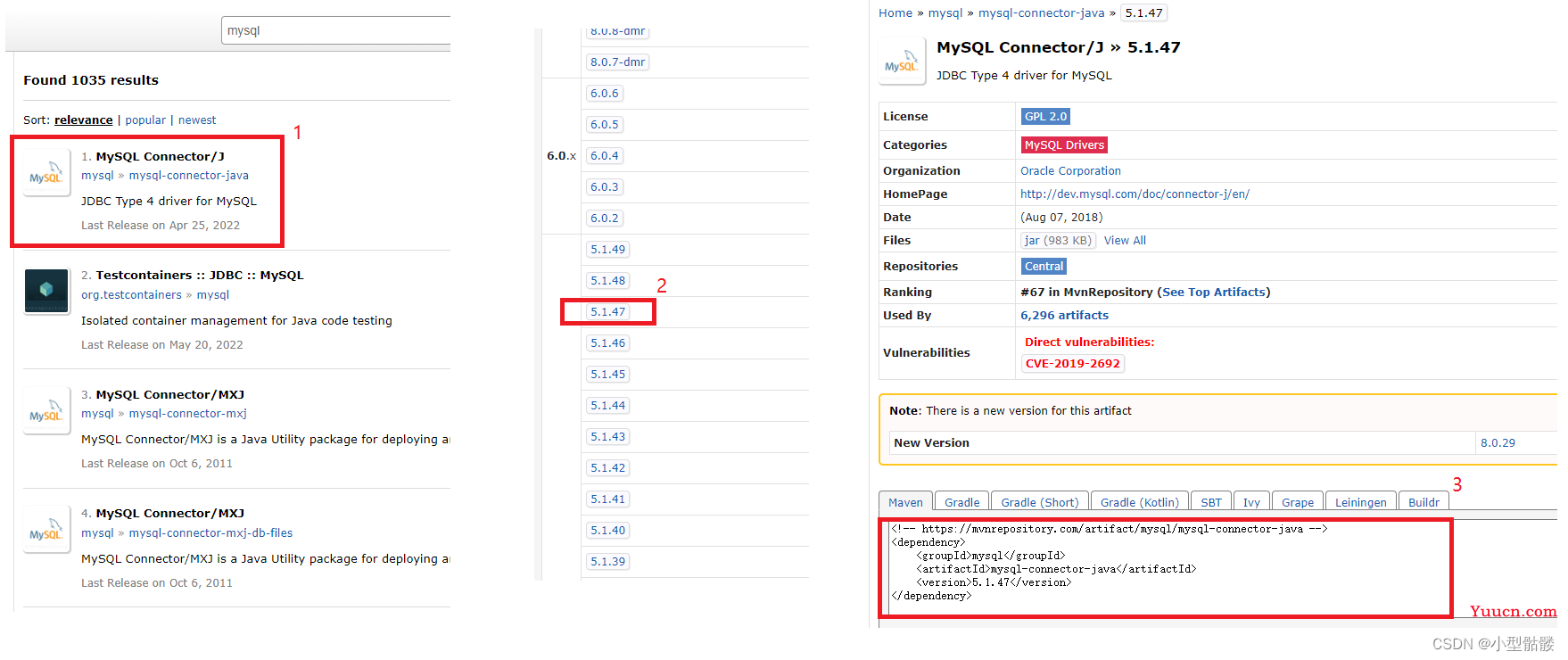Switch to the Buildr tab

pyautogui.click(x=1424, y=502)
